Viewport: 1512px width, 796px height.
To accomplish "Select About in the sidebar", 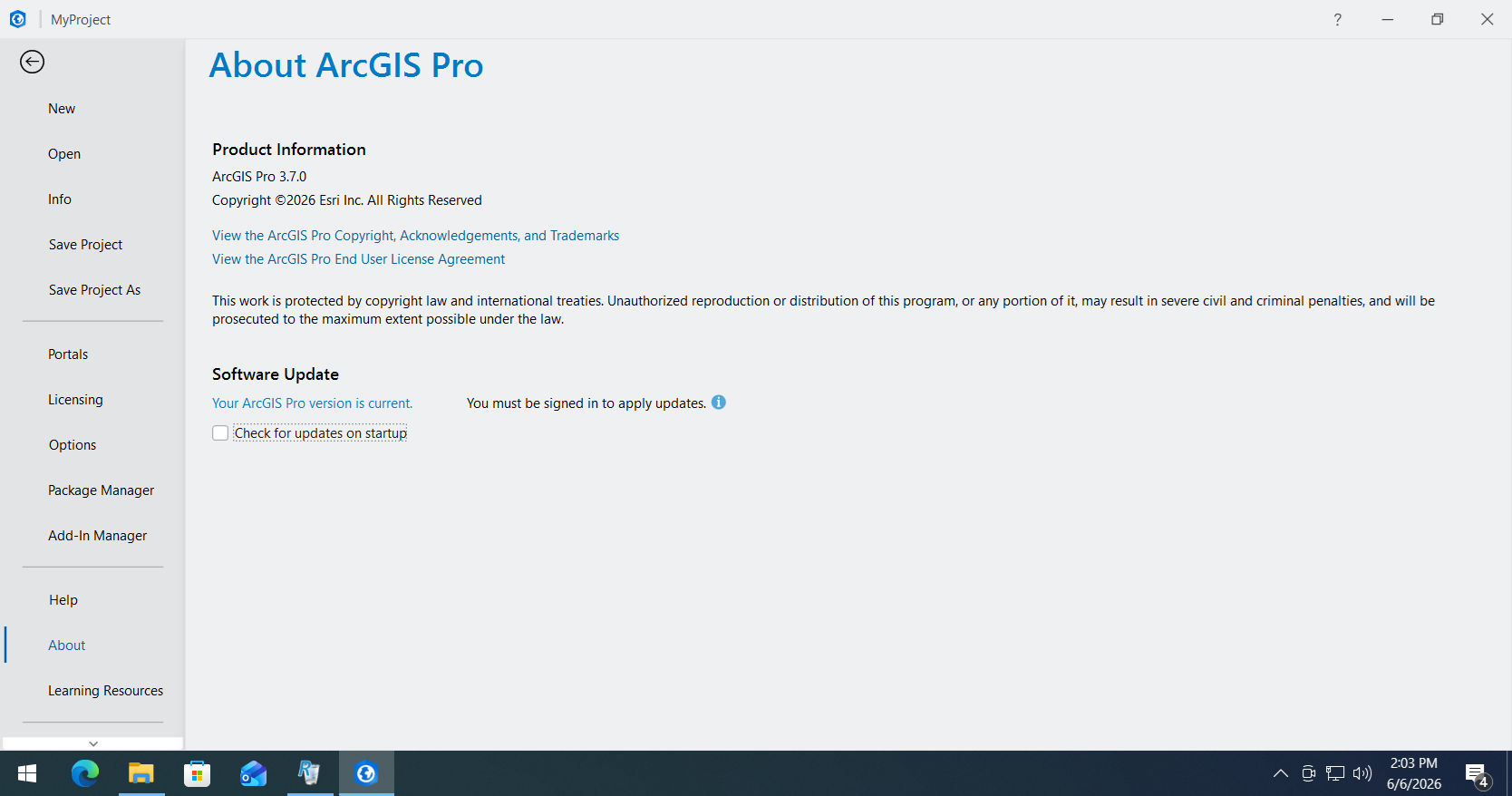I will pyautogui.click(x=67, y=646).
